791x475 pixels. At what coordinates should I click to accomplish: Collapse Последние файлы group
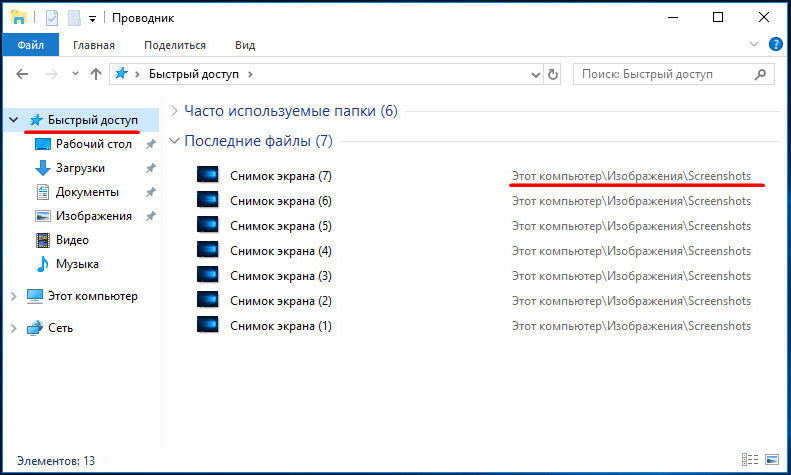174,141
